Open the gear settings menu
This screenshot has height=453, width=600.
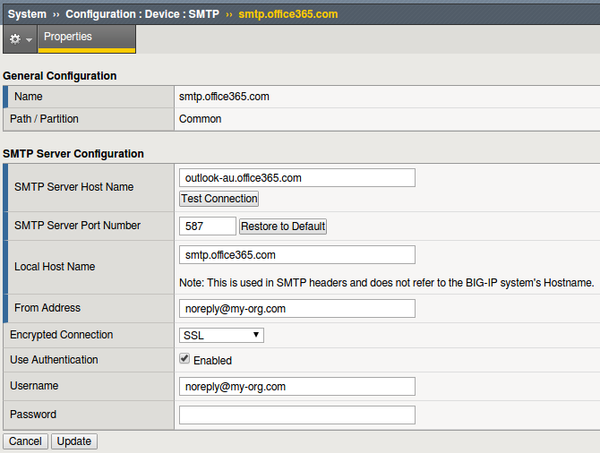point(15,39)
